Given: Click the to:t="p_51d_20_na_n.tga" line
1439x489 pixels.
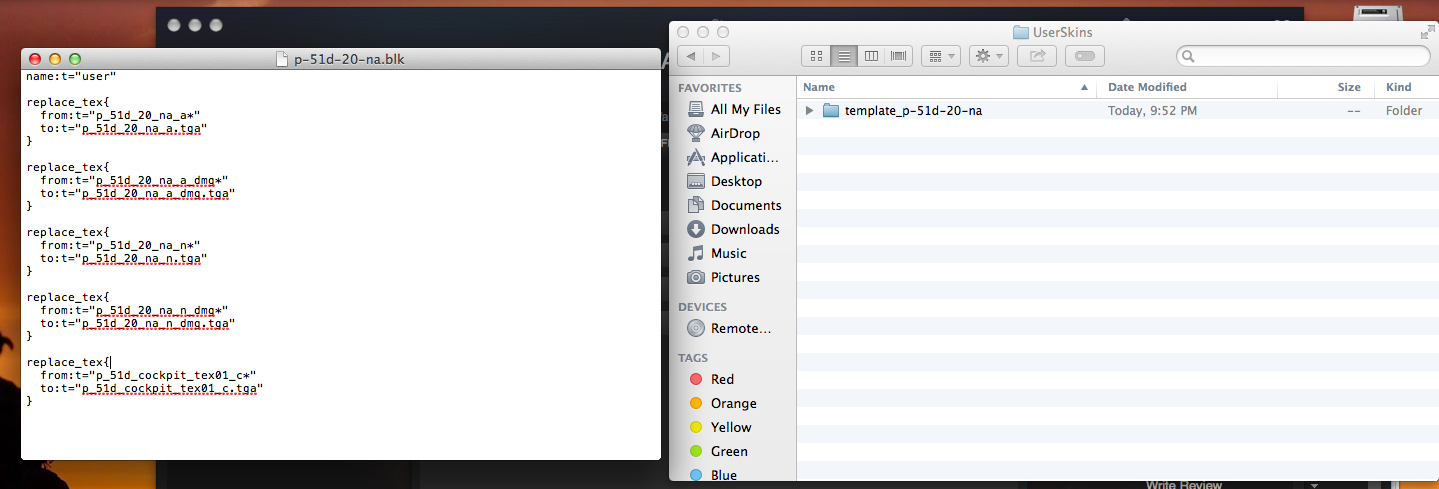Looking at the screenshot, I should tap(124, 258).
